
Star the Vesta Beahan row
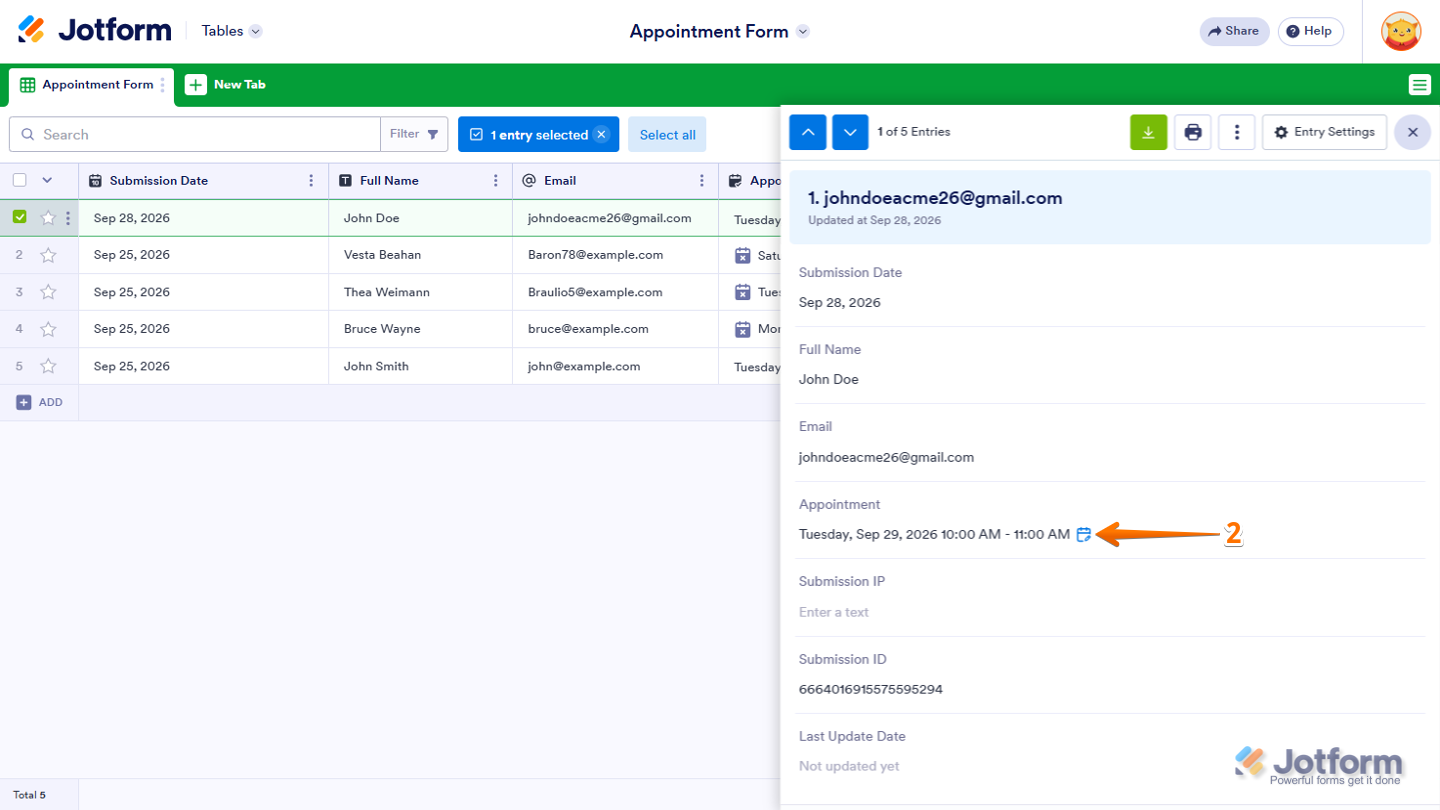click(x=48, y=255)
